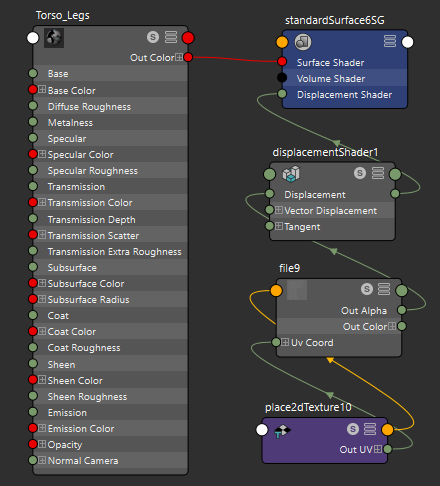Click view mode bars on place2dTexture10

(370, 429)
